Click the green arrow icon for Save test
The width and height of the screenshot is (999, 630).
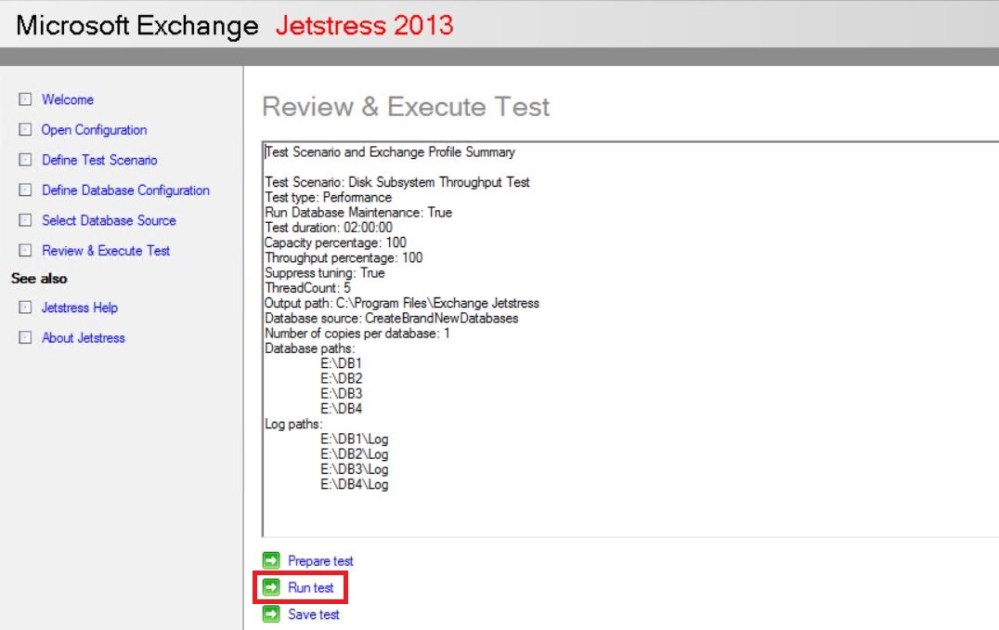[271, 615]
